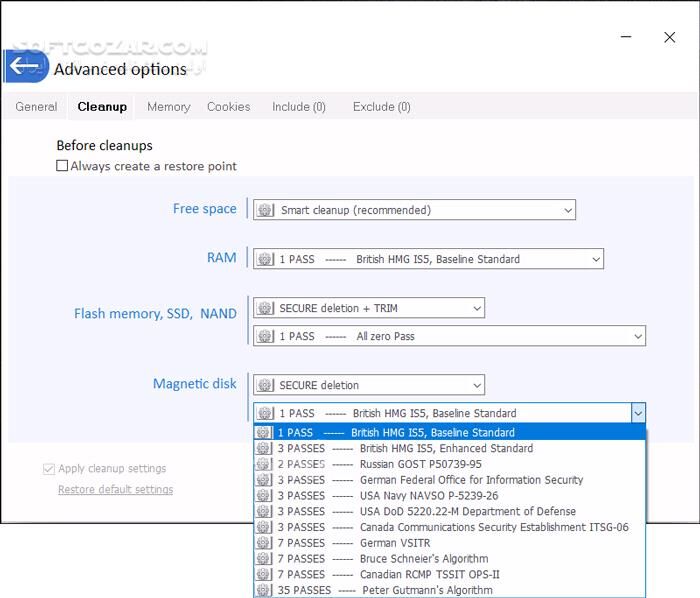Click Restore default settings link

[x=115, y=490]
